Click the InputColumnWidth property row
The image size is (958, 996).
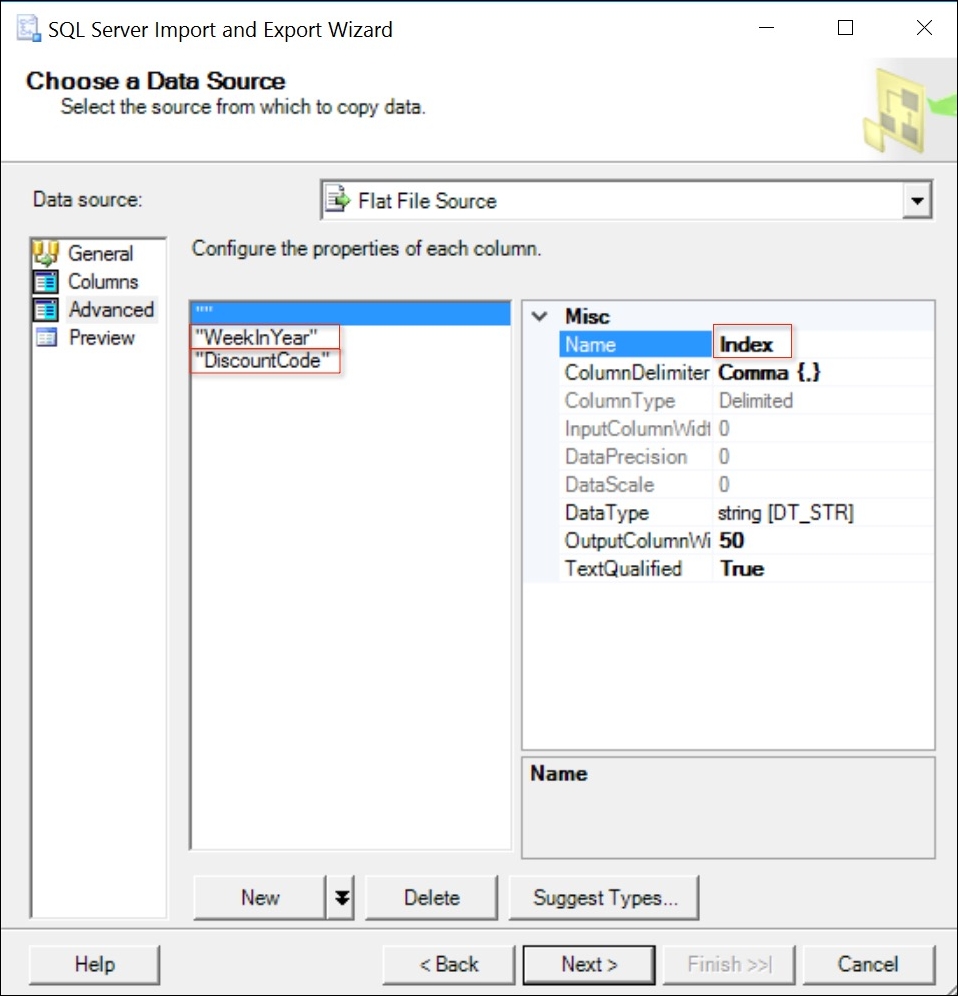(746, 428)
